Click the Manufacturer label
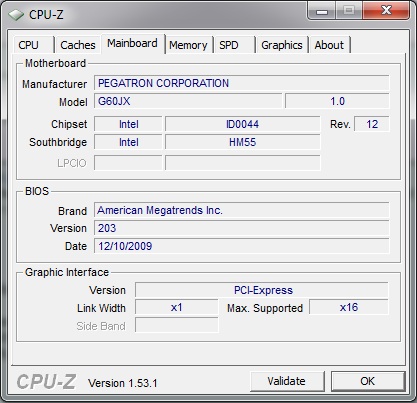The image size is (417, 403). [x=55, y=84]
